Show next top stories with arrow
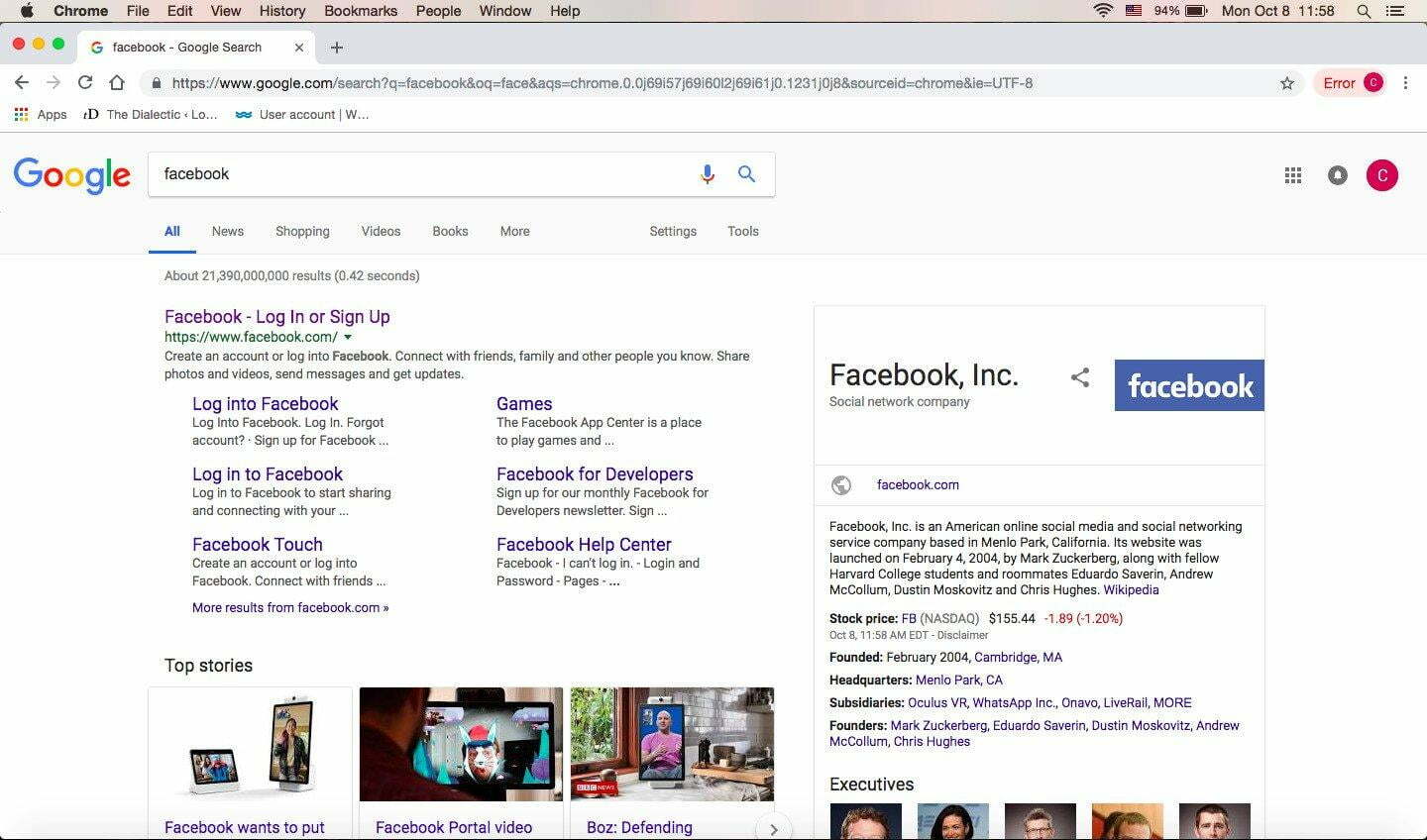The width and height of the screenshot is (1427, 840). click(x=773, y=828)
